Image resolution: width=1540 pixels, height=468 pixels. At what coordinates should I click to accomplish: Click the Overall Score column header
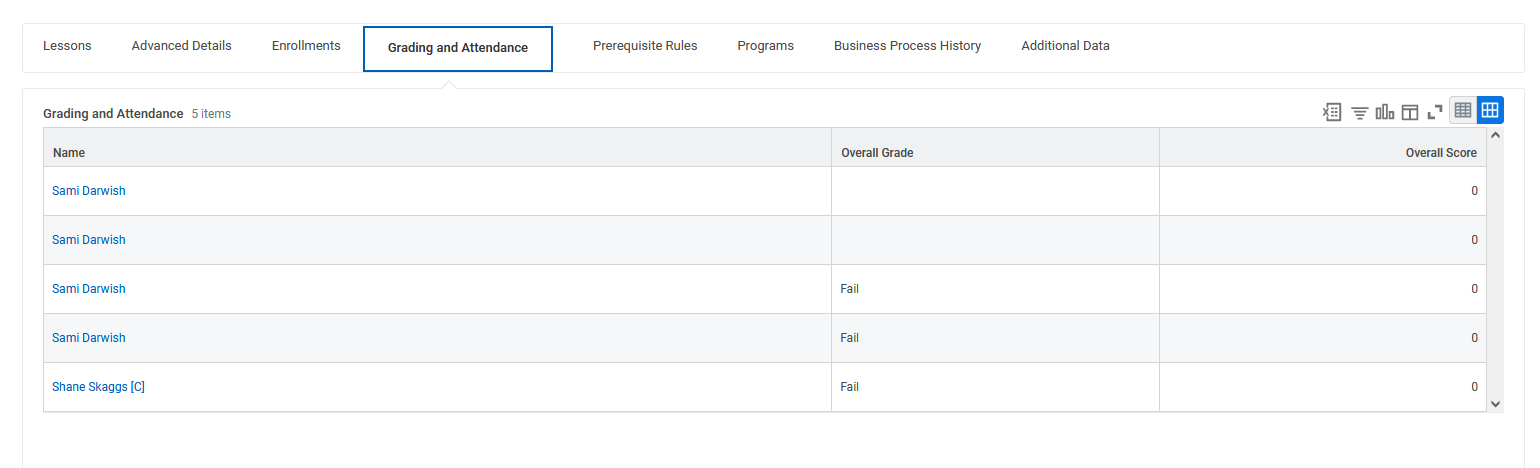(x=1441, y=153)
